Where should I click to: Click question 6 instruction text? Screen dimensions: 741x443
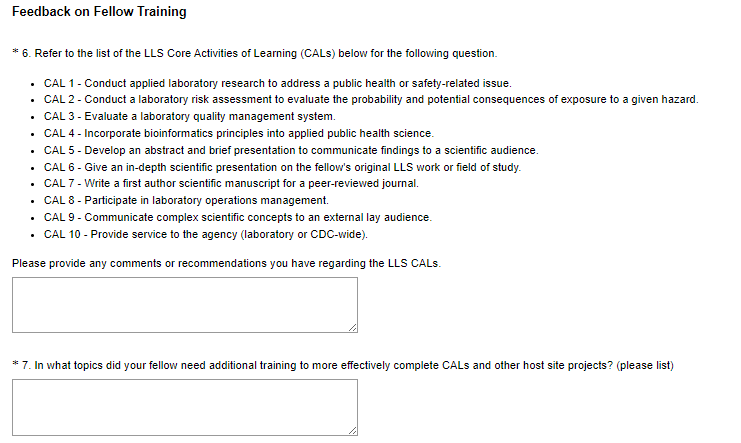[x=260, y=53]
